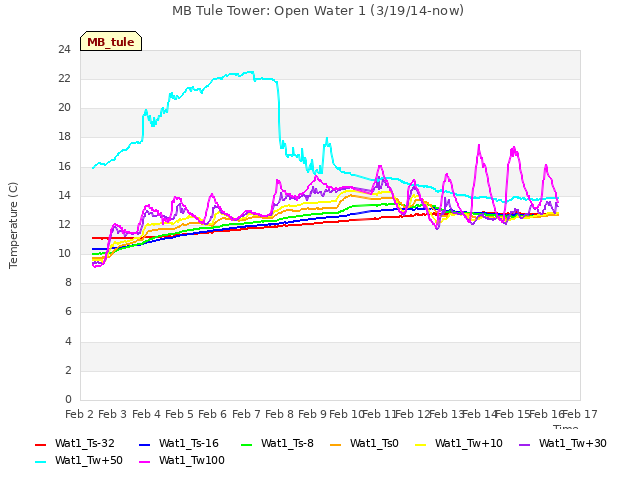The image size is (640, 480).
Task: Click the cyan line peak near Feb 7
Action: click(249, 72)
